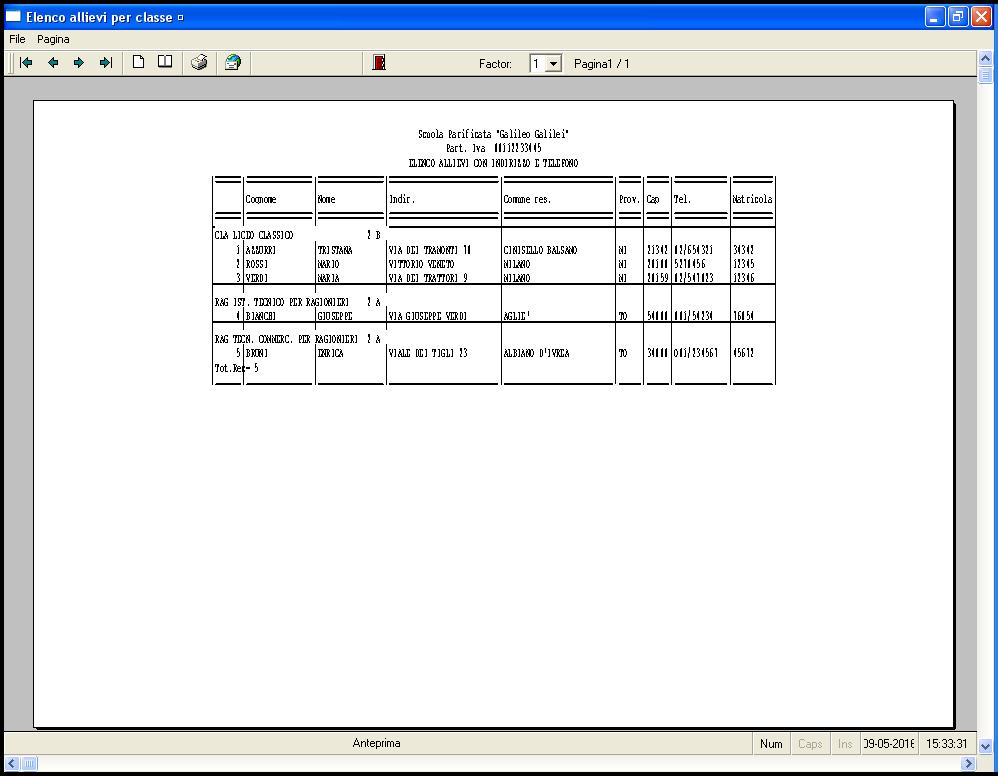Screen dimensions: 998x776
Task: Click the 'ROSSI' surname cell
Action: tap(257, 264)
